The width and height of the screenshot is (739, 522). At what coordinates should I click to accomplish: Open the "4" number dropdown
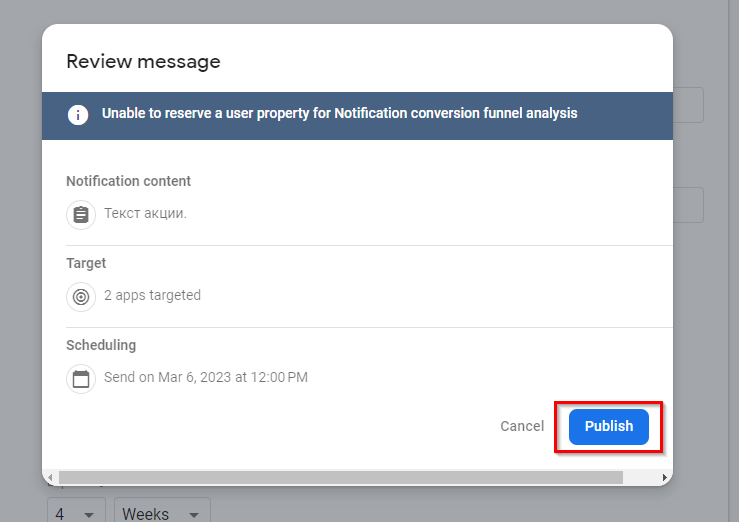(x=75, y=513)
